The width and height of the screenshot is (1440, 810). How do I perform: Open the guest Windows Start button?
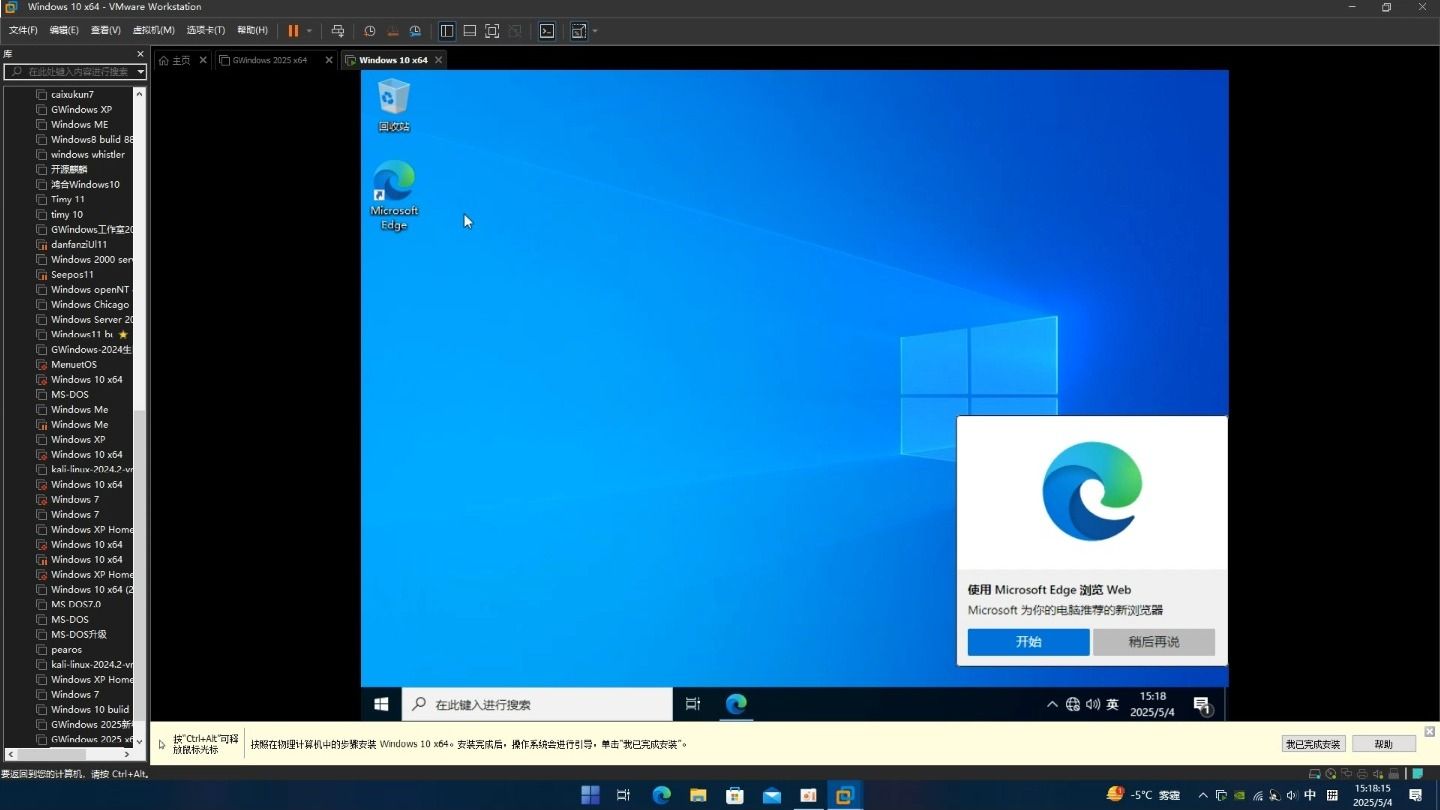pos(381,705)
